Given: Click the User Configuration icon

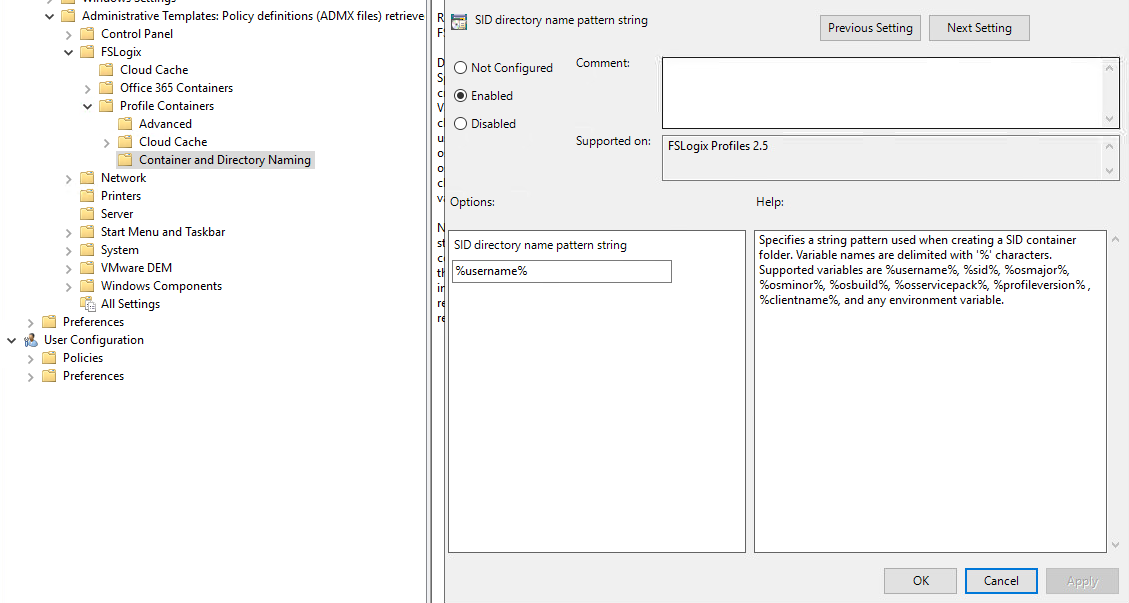Looking at the screenshot, I should point(30,340).
